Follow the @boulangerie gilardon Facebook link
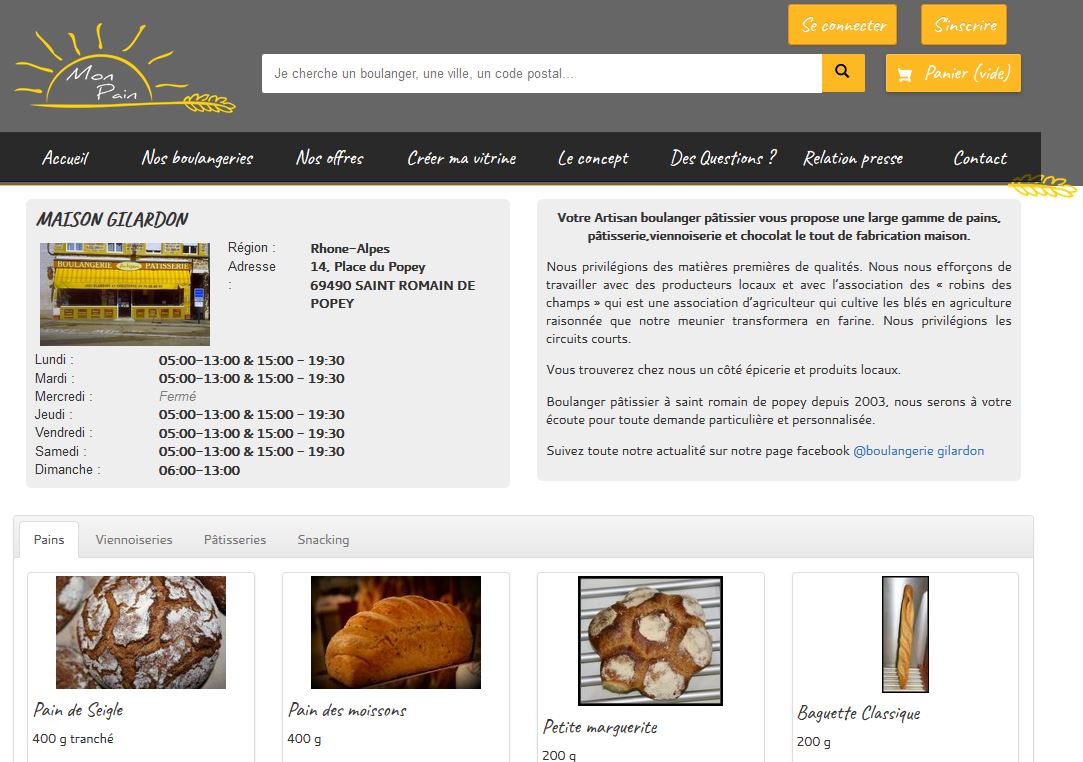This screenshot has height=762, width=1083. click(x=918, y=451)
